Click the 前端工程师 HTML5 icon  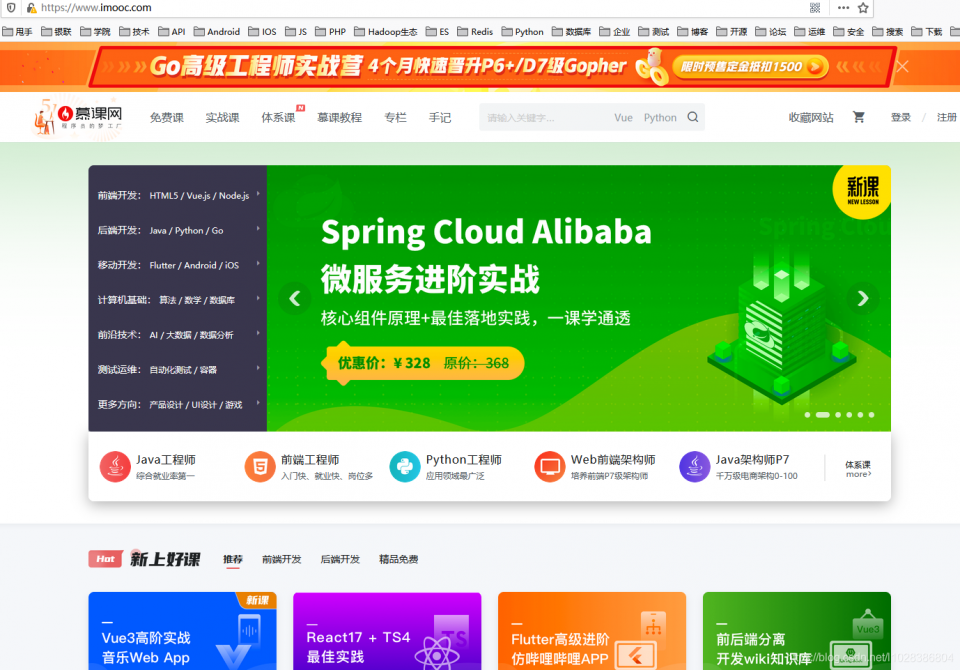(260, 467)
